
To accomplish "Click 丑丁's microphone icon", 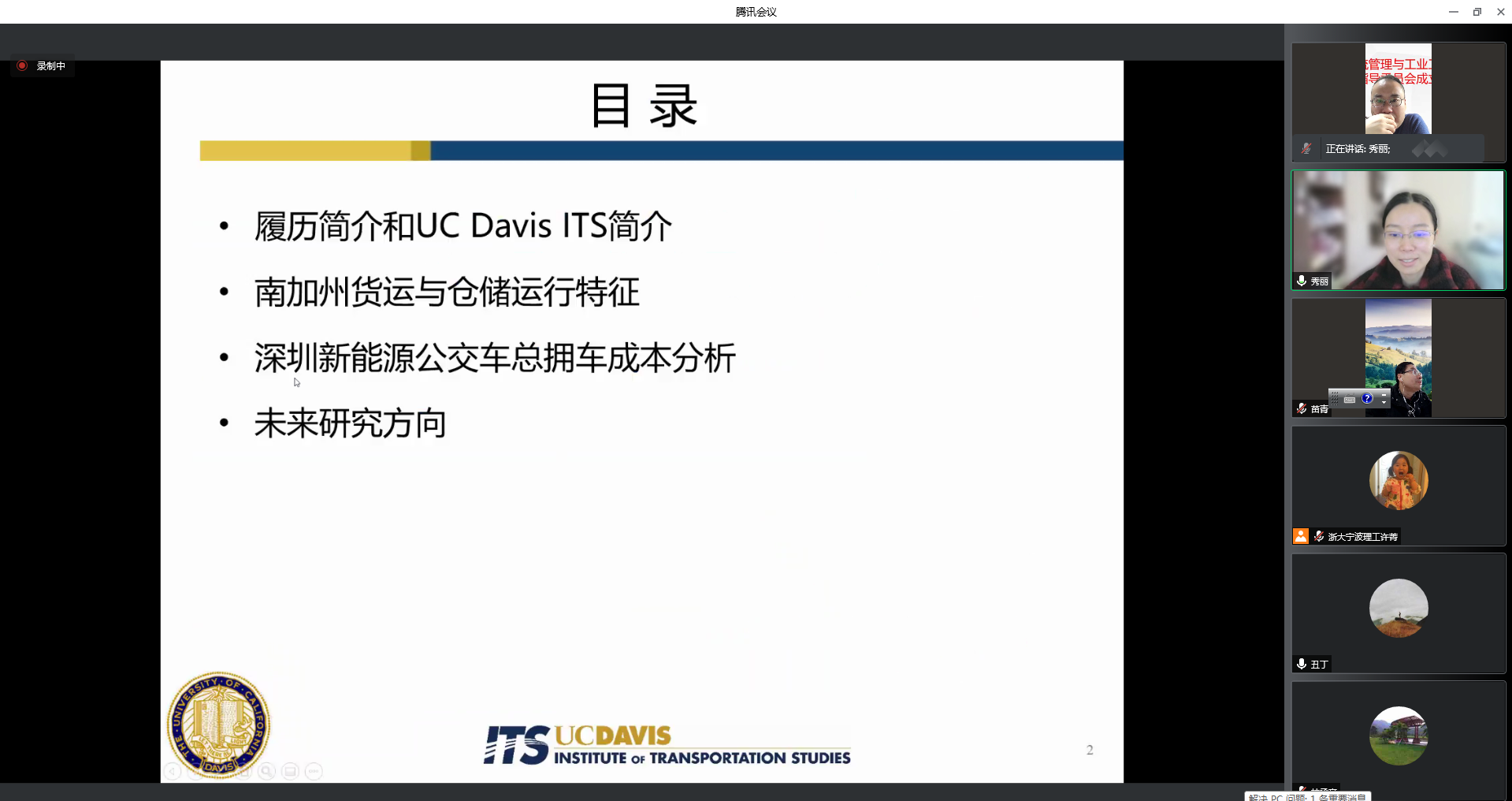I will (x=1302, y=664).
